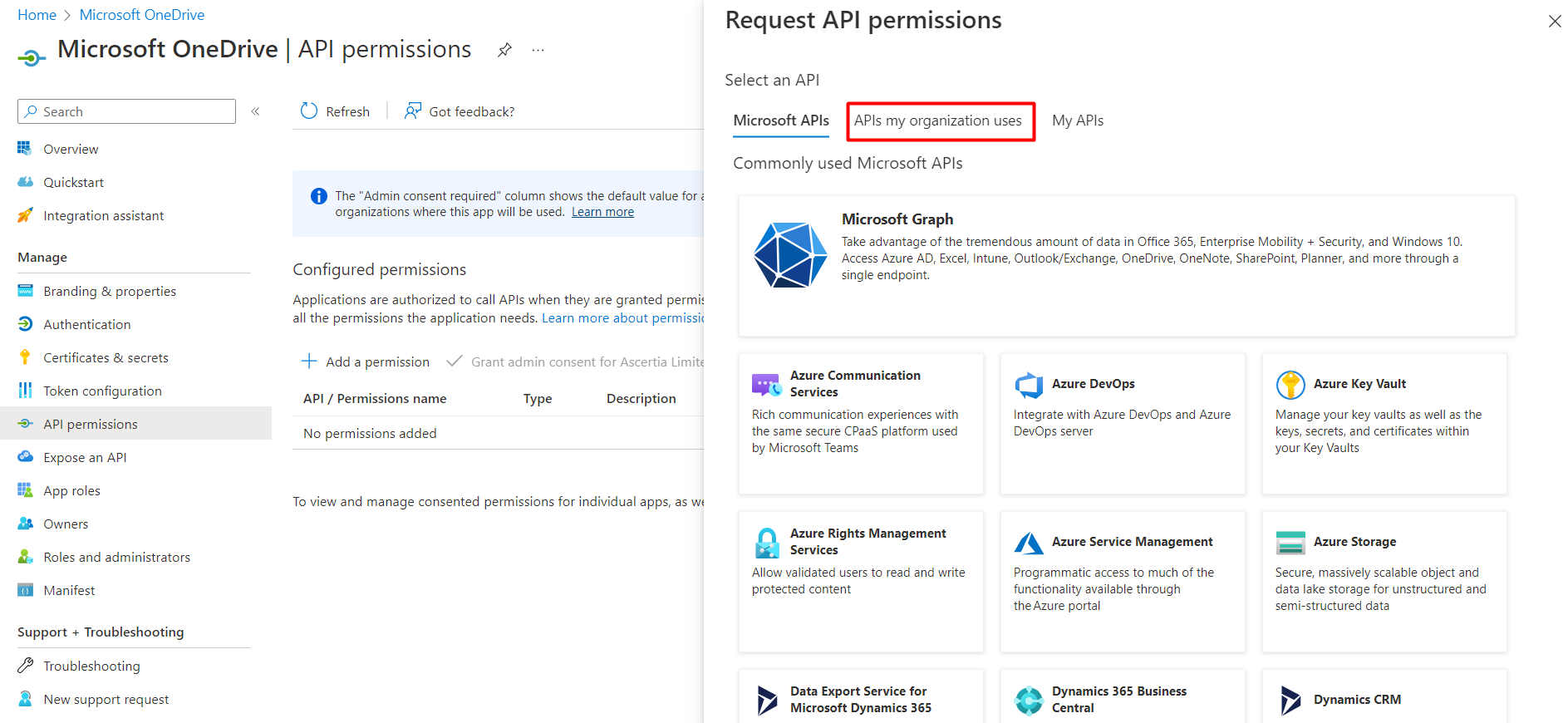Click the Dynamics CRM icon
Viewport: 1568px width, 723px height.
click(1290, 701)
